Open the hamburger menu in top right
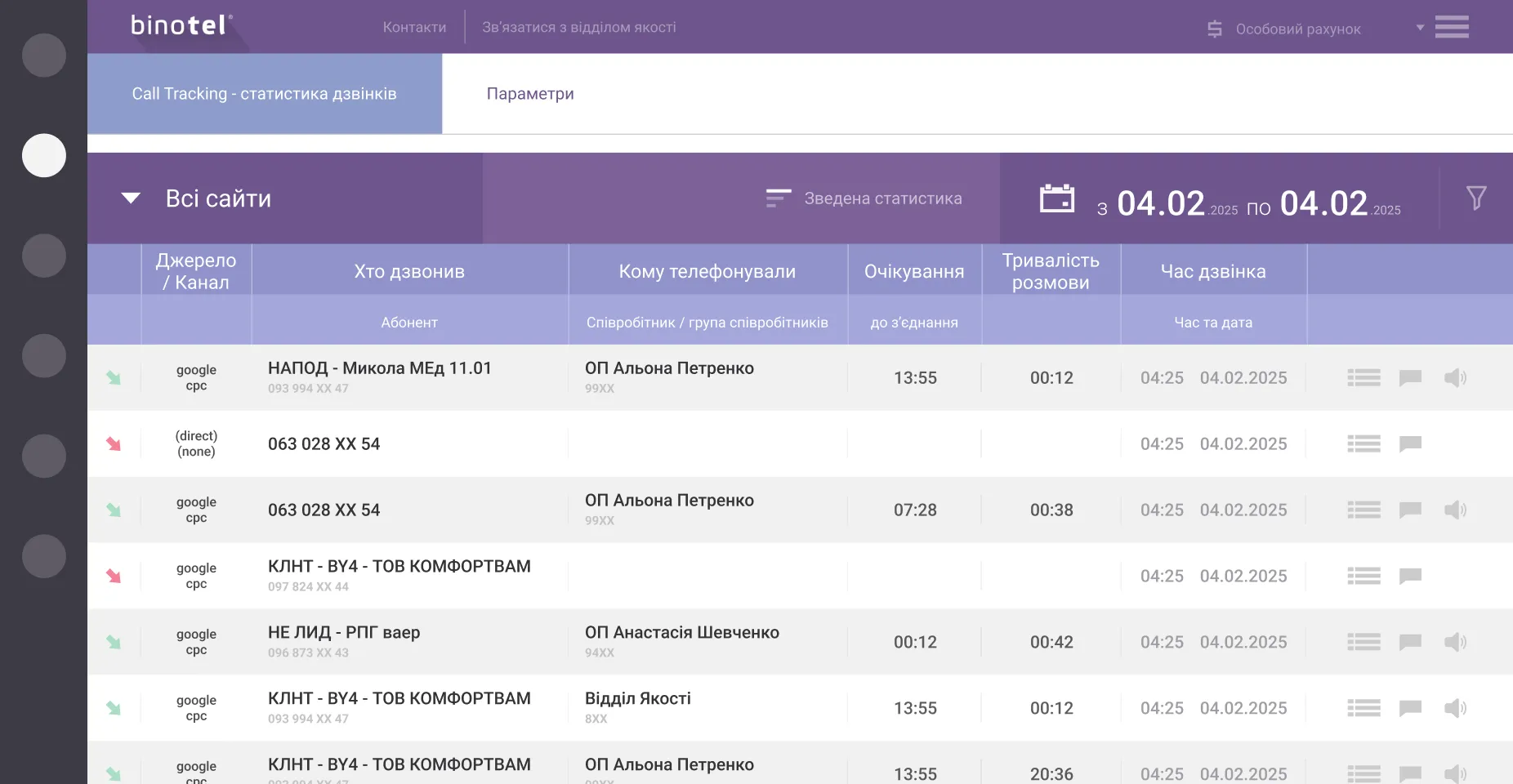The image size is (1513, 784). (1452, 27)
